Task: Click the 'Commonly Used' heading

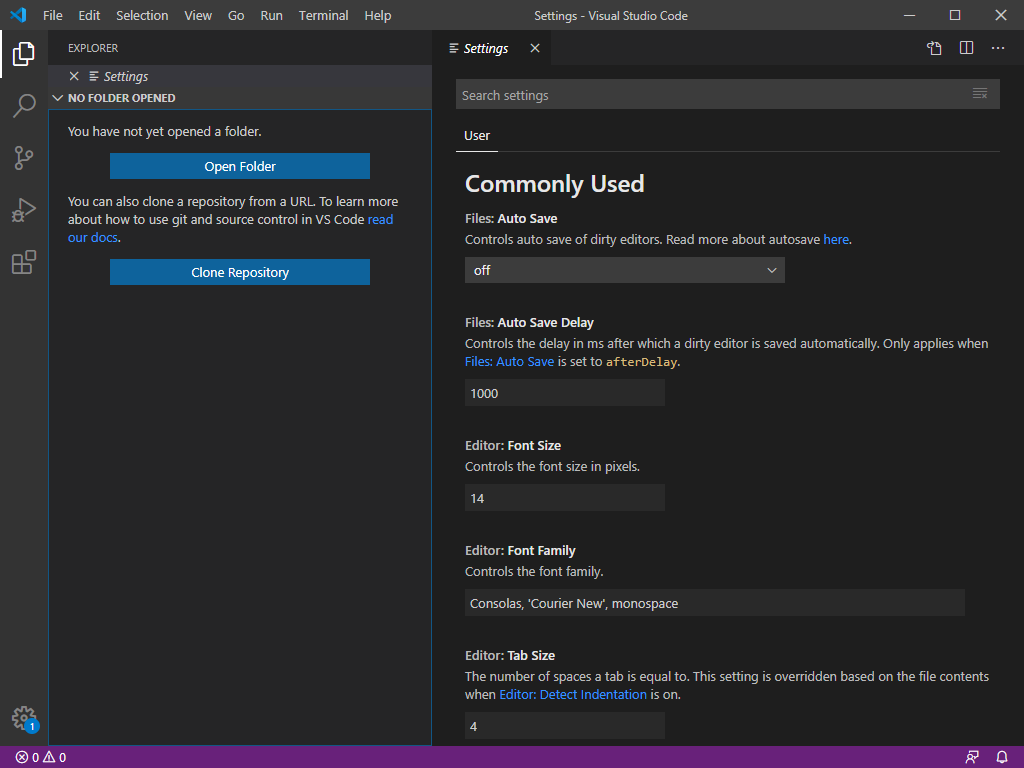Action: click(554, 184)
